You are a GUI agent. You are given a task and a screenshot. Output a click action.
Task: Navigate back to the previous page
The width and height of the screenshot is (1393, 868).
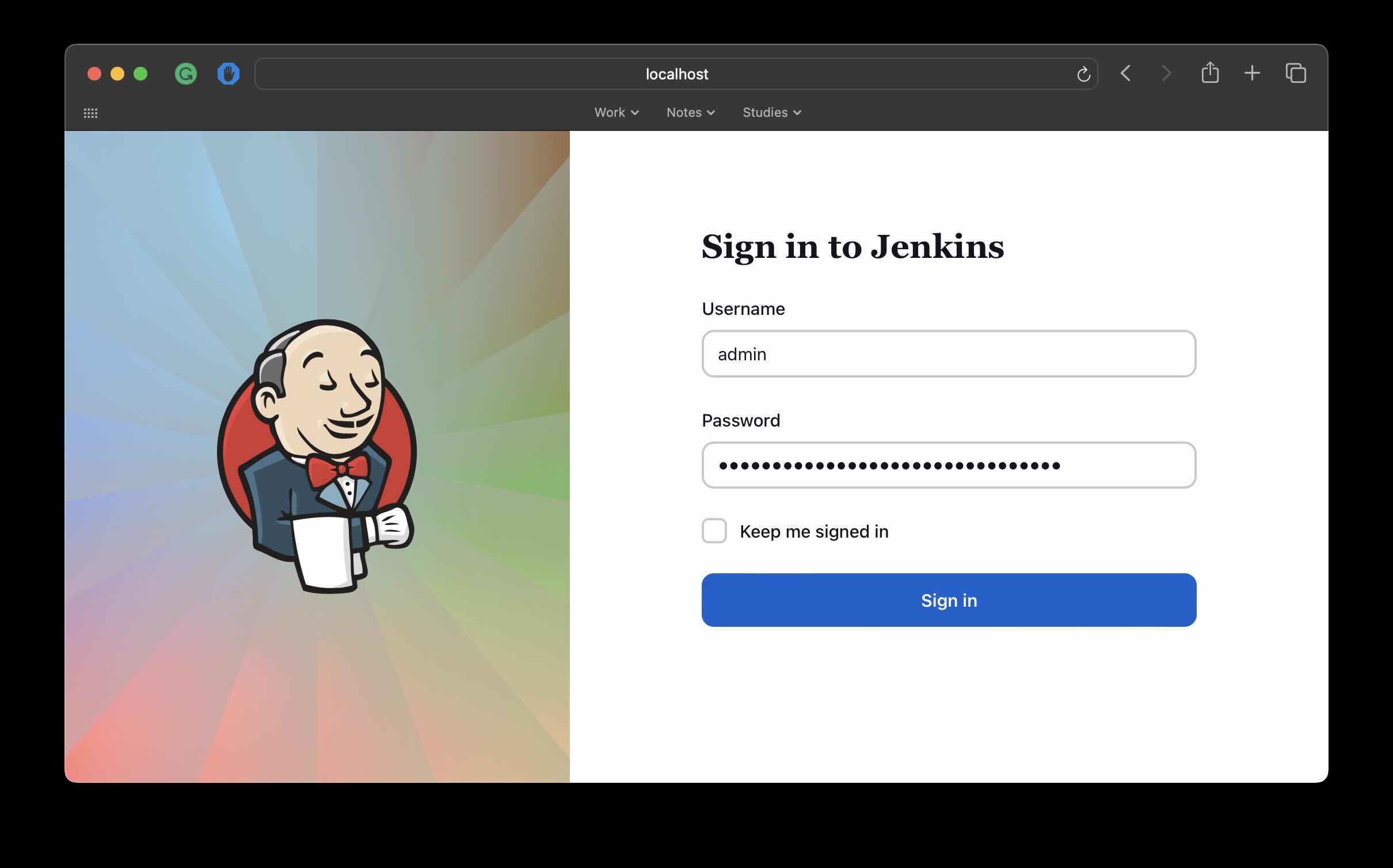tap(1125, 73)
